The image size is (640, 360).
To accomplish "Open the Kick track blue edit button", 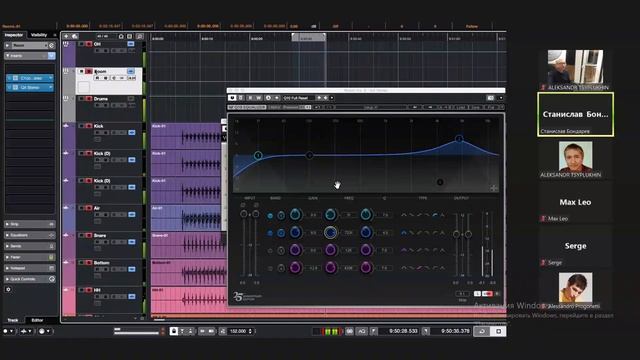I will click(x=131, y=133).
